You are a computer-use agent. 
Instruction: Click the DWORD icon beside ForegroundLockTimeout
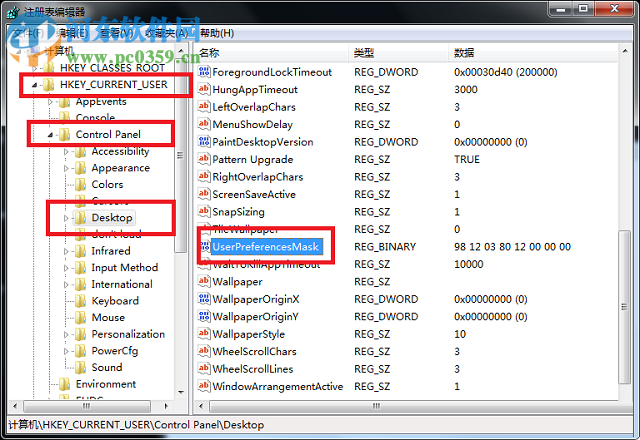tap(204, 73)
